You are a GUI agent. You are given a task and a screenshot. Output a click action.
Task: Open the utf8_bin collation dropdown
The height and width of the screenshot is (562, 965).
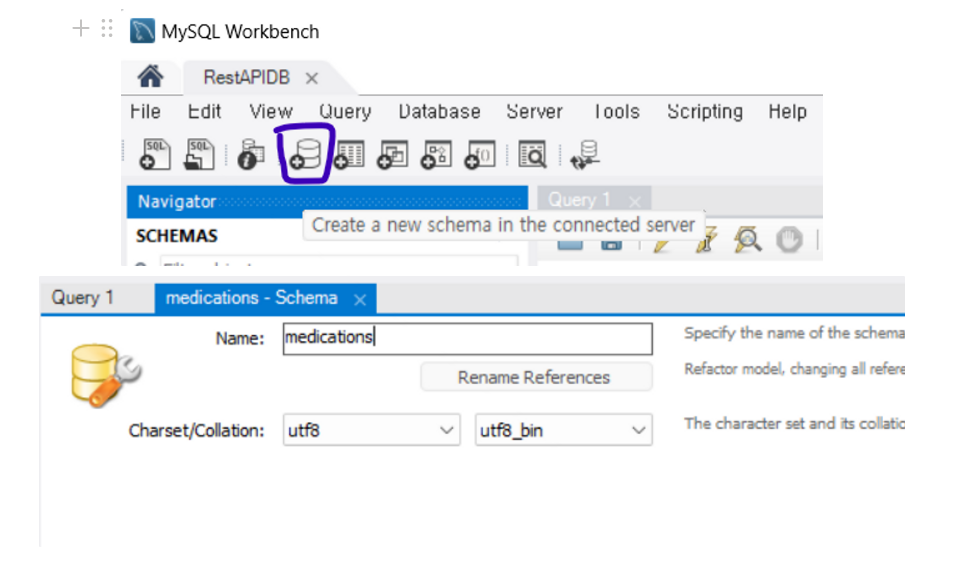click(x=563, y=430)
